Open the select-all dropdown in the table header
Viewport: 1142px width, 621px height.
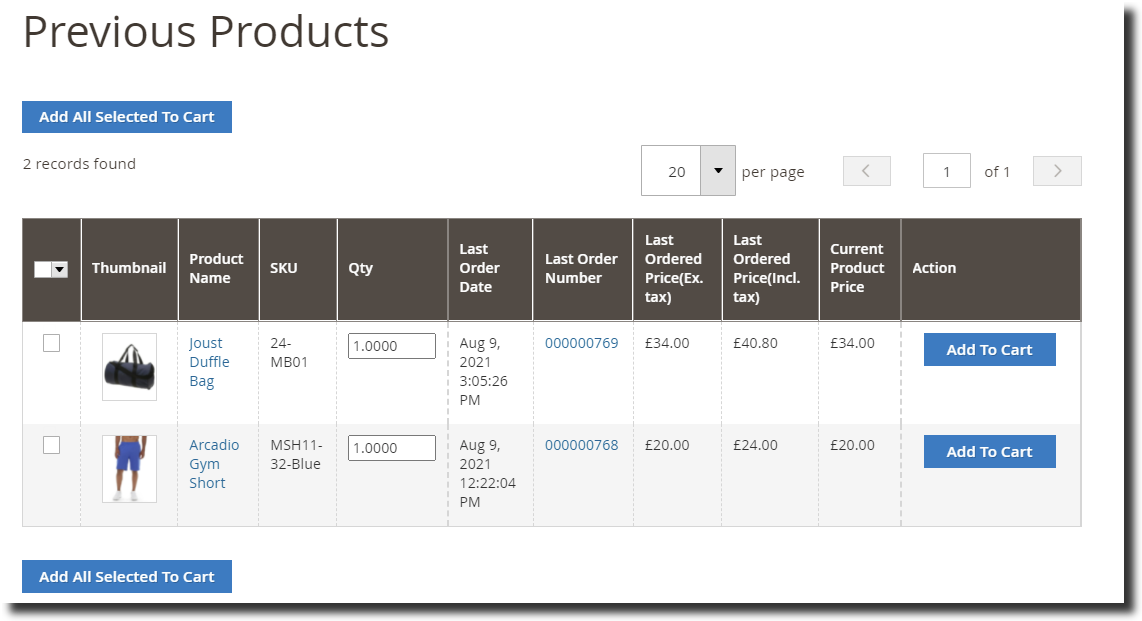[x=59, y=269]
